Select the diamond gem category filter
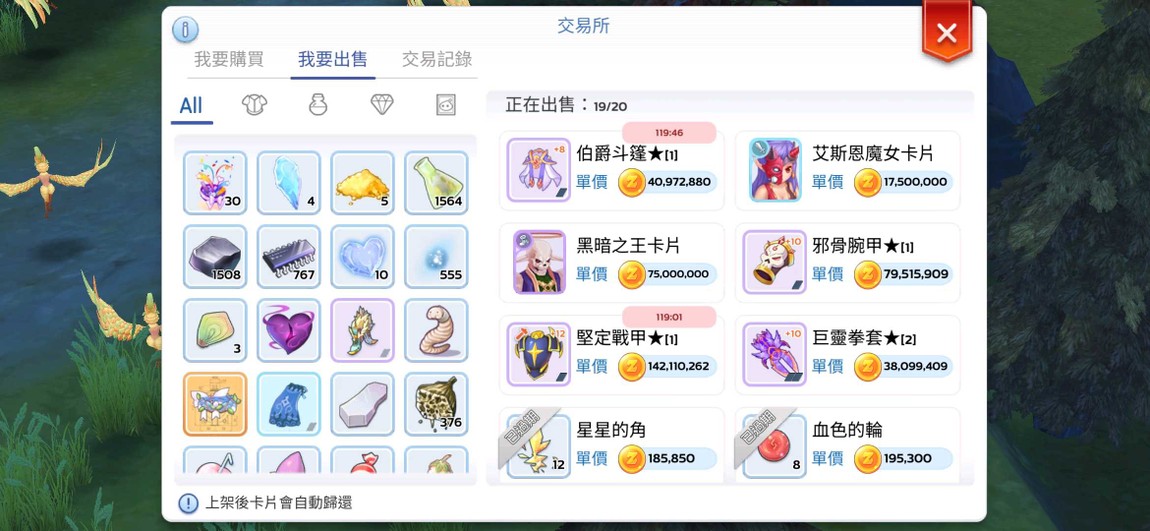 [381, 105]
